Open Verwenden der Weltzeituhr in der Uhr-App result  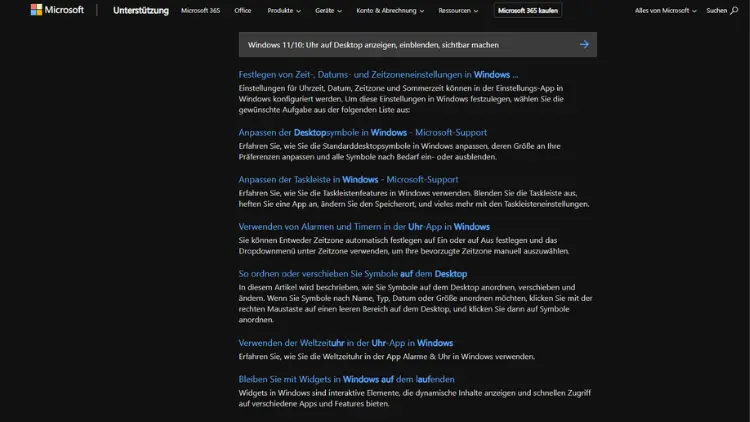pos(345,343)
